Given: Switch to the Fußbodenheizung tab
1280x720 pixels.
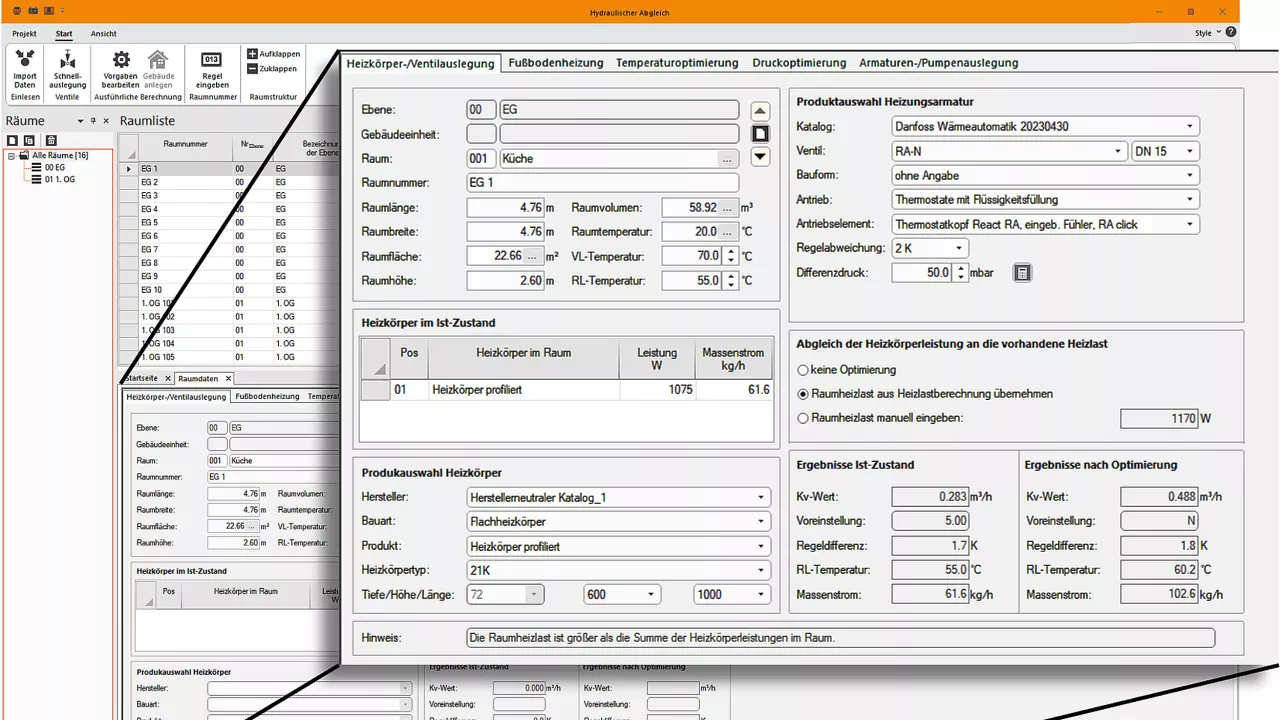Looking at the screenshot, I should (555, 62).
